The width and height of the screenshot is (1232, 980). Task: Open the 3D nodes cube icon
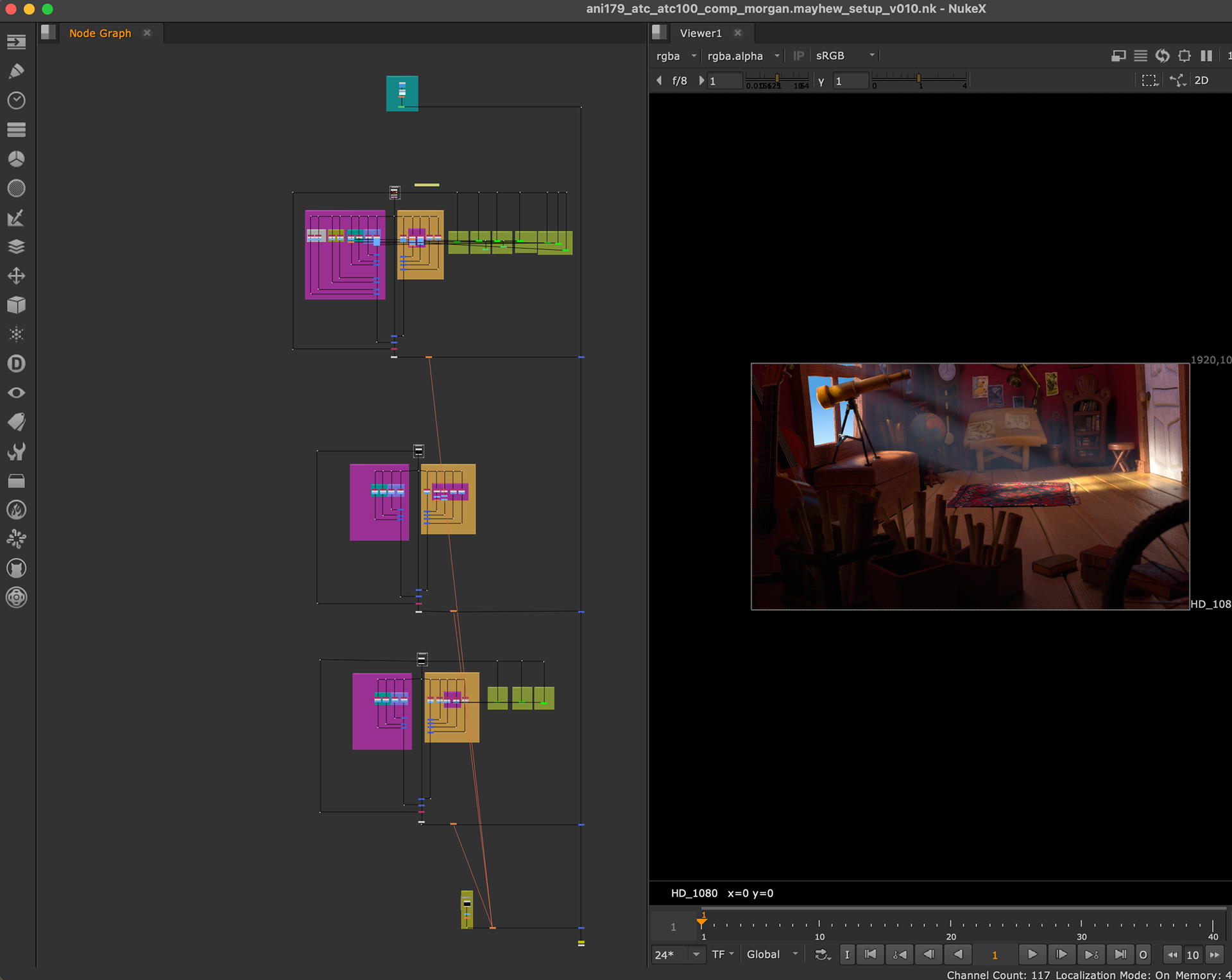[17, 305]
